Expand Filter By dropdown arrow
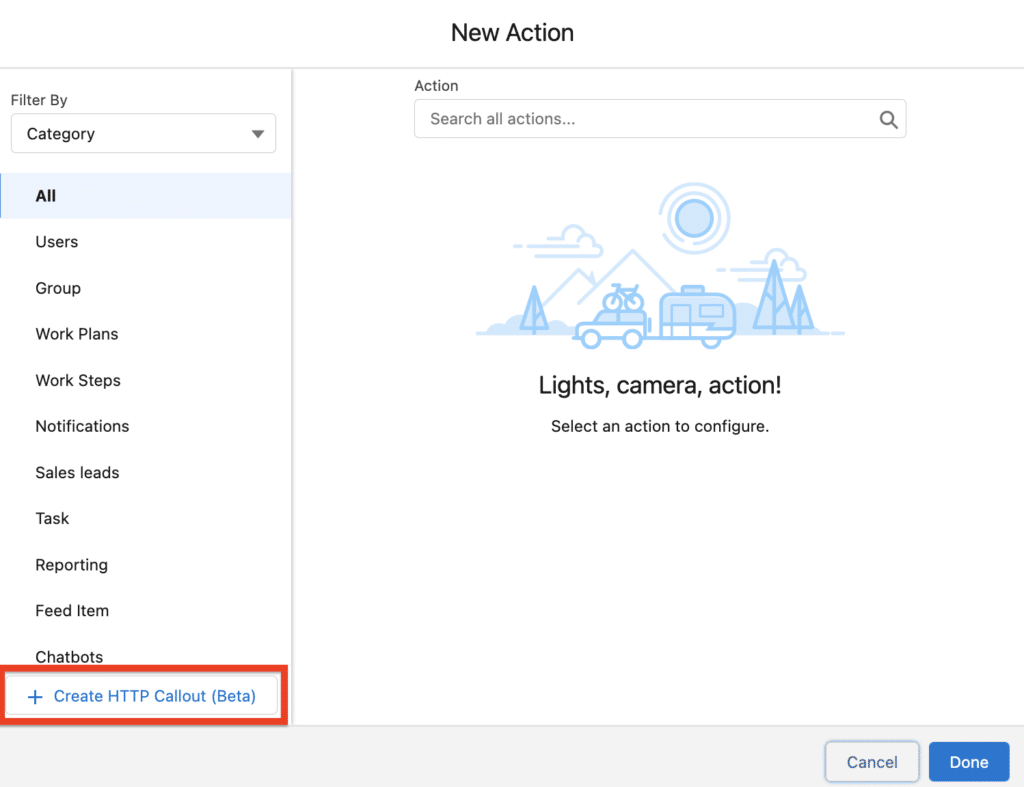 (x=258, y=134)
